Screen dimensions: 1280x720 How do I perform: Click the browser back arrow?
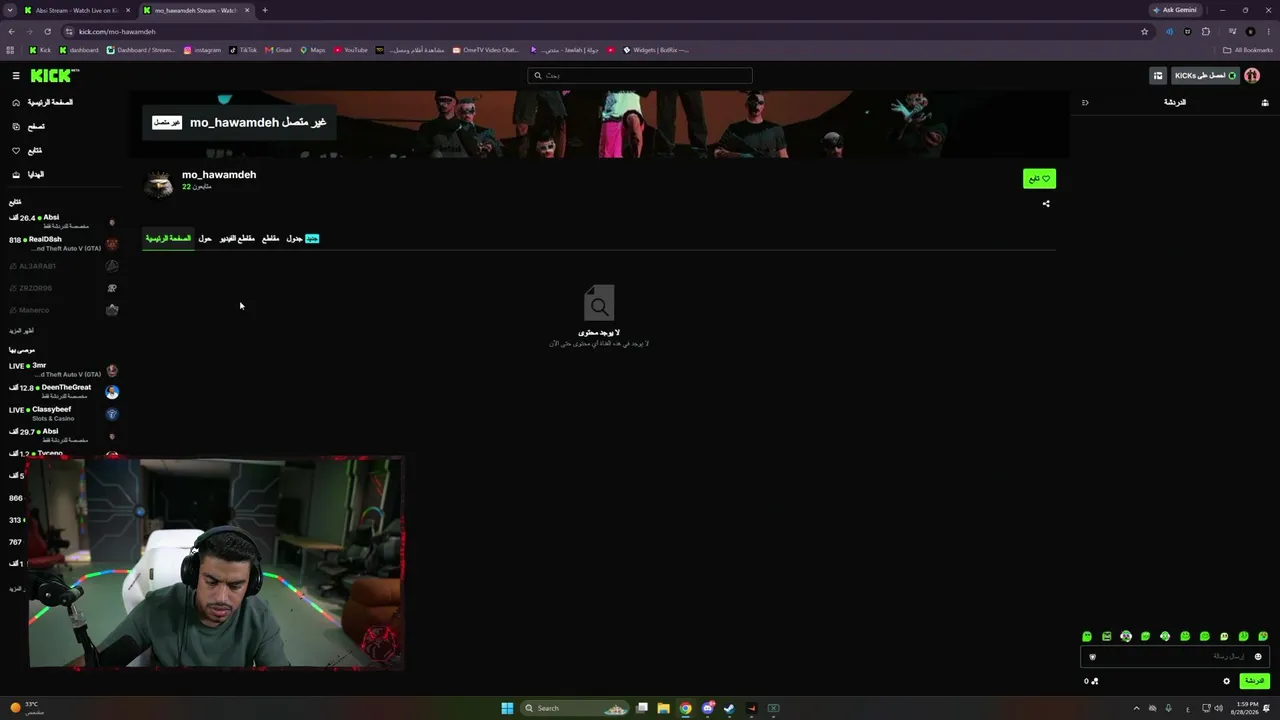point(11,31)
